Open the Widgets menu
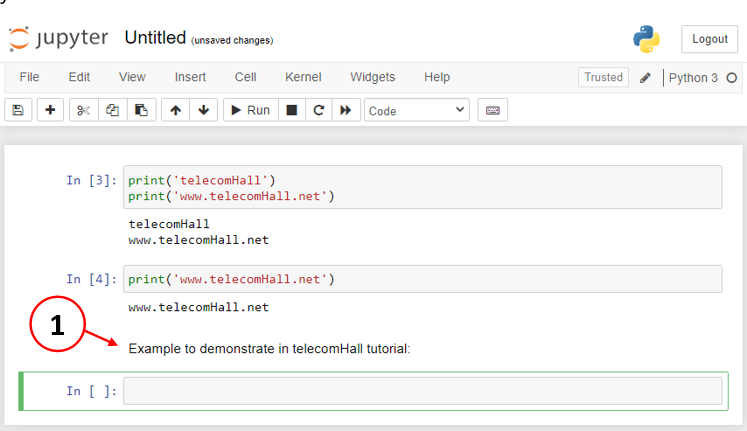This screenshot has width=747, height=431. pyautogui.click(x=373, y=77)
